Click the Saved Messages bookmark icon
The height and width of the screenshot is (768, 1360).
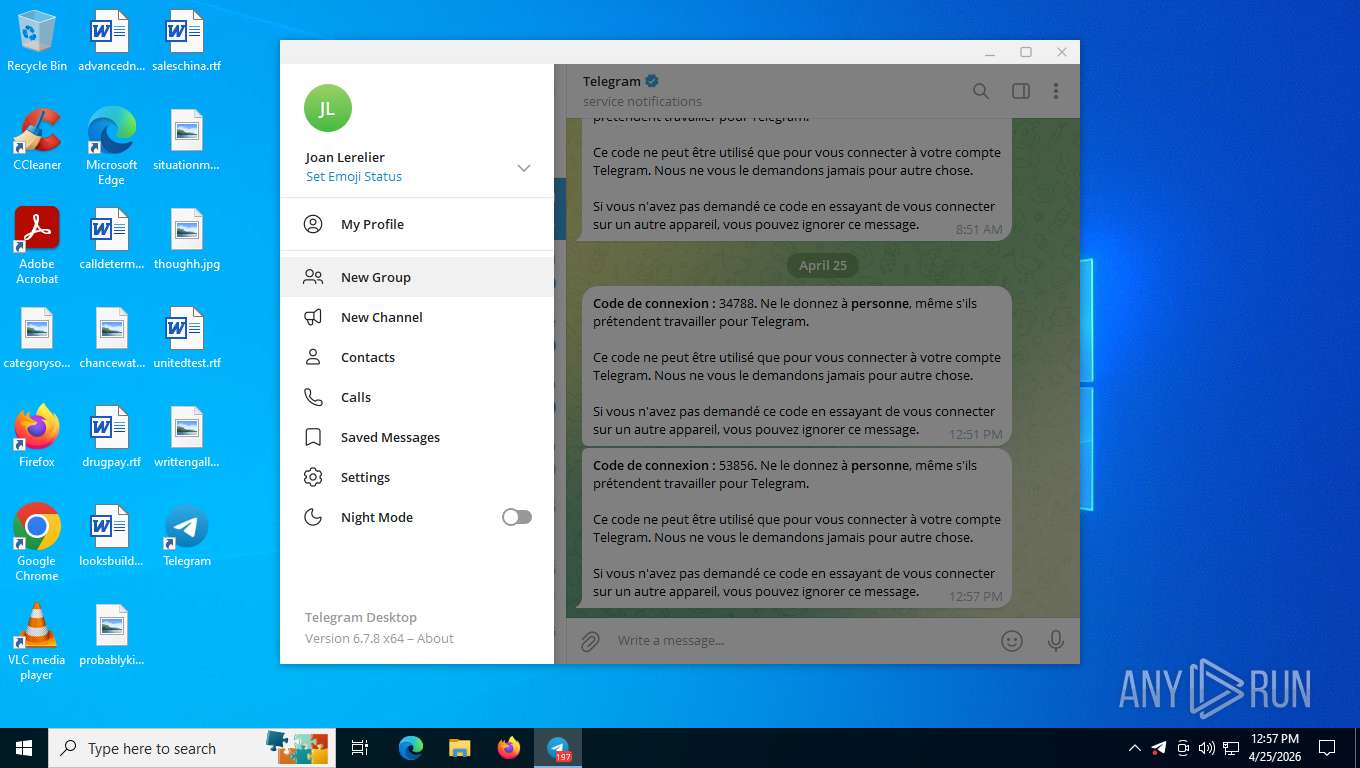(313, 437)
